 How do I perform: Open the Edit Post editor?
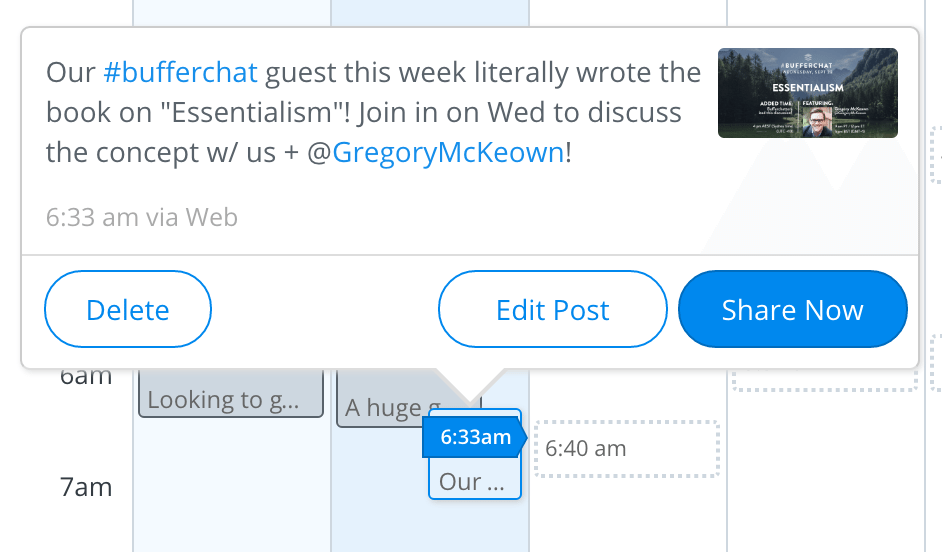(x=553, y=309)
